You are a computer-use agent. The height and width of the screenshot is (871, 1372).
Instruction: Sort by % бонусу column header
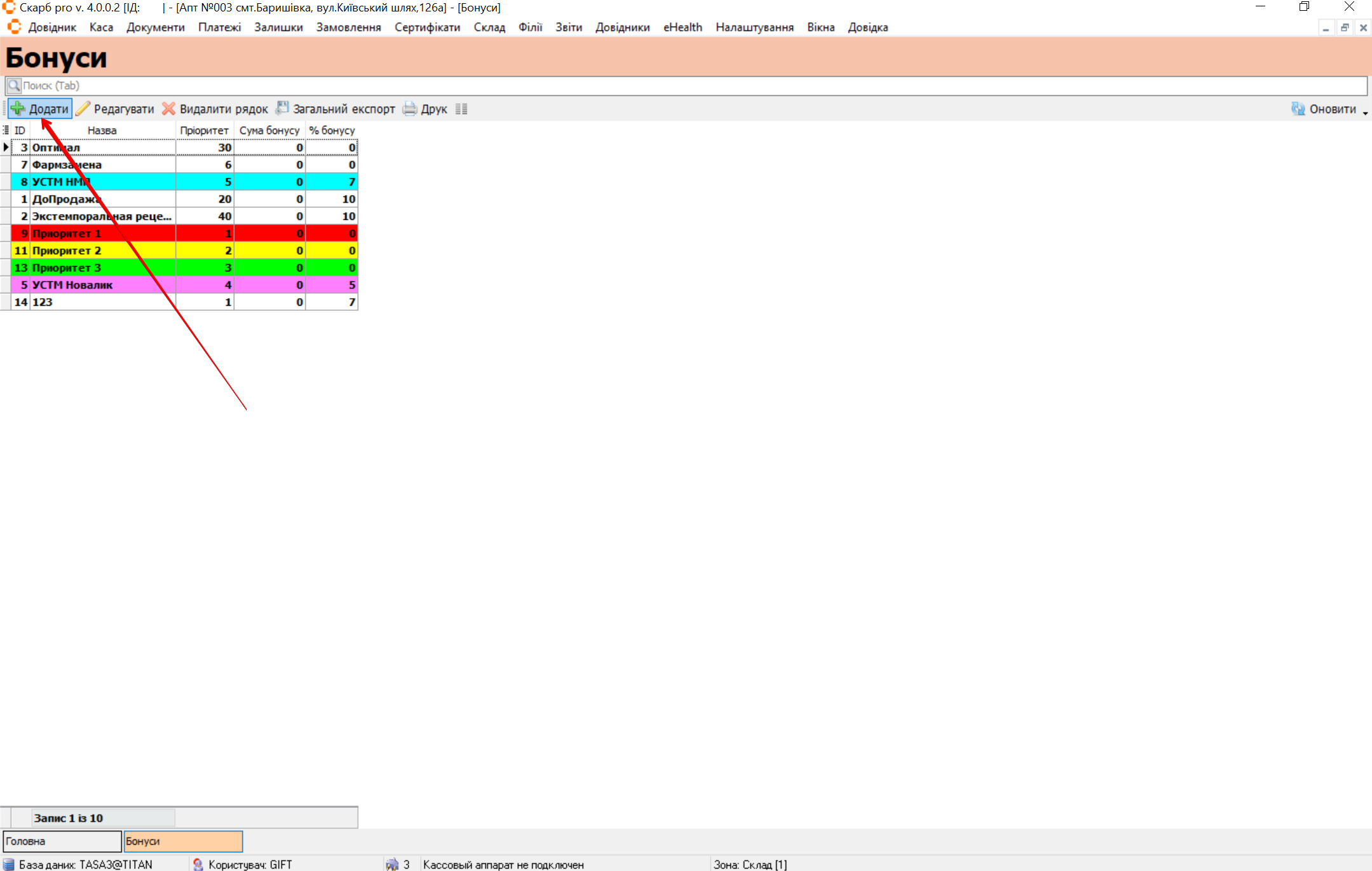(332, 130)
